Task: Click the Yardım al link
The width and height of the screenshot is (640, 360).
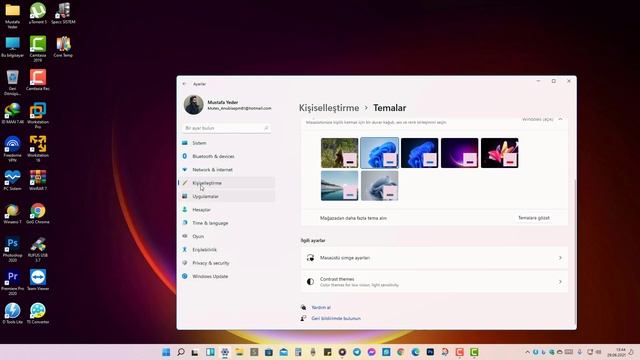Action: point(321,307)
